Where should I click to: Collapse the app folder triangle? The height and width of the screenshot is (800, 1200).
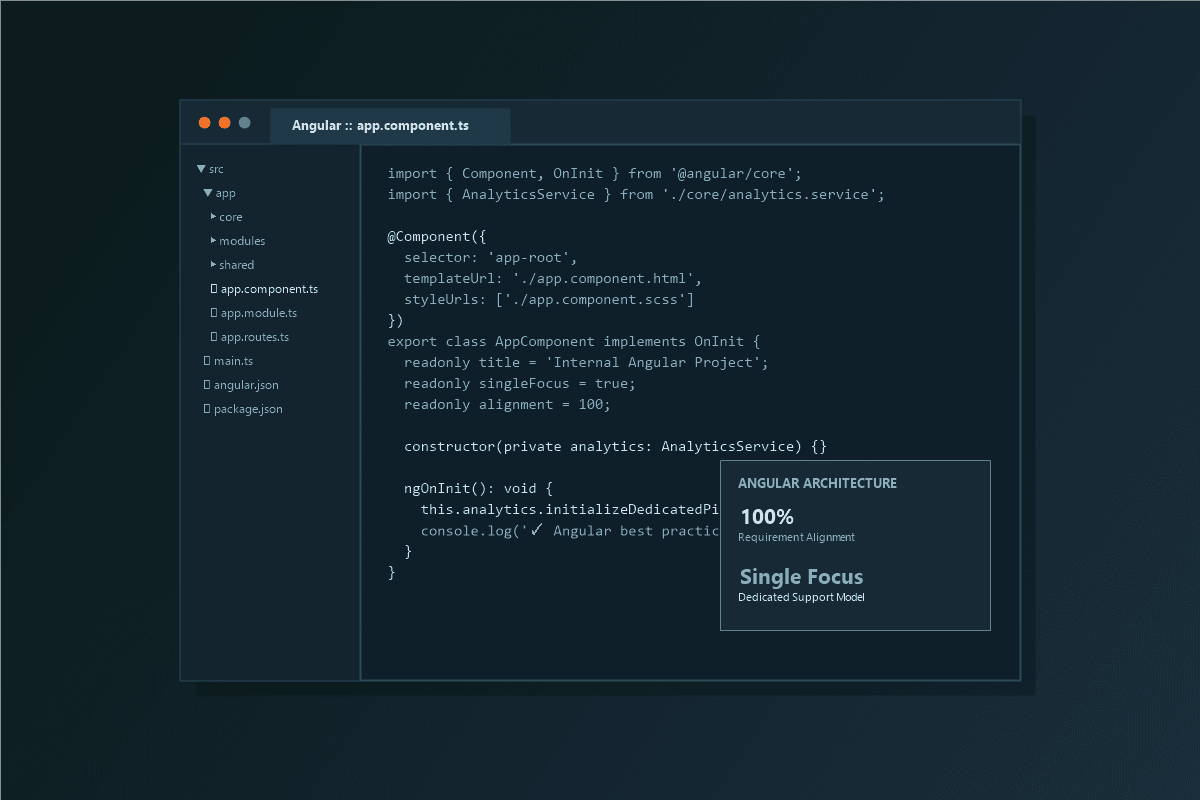click(208, 193)
